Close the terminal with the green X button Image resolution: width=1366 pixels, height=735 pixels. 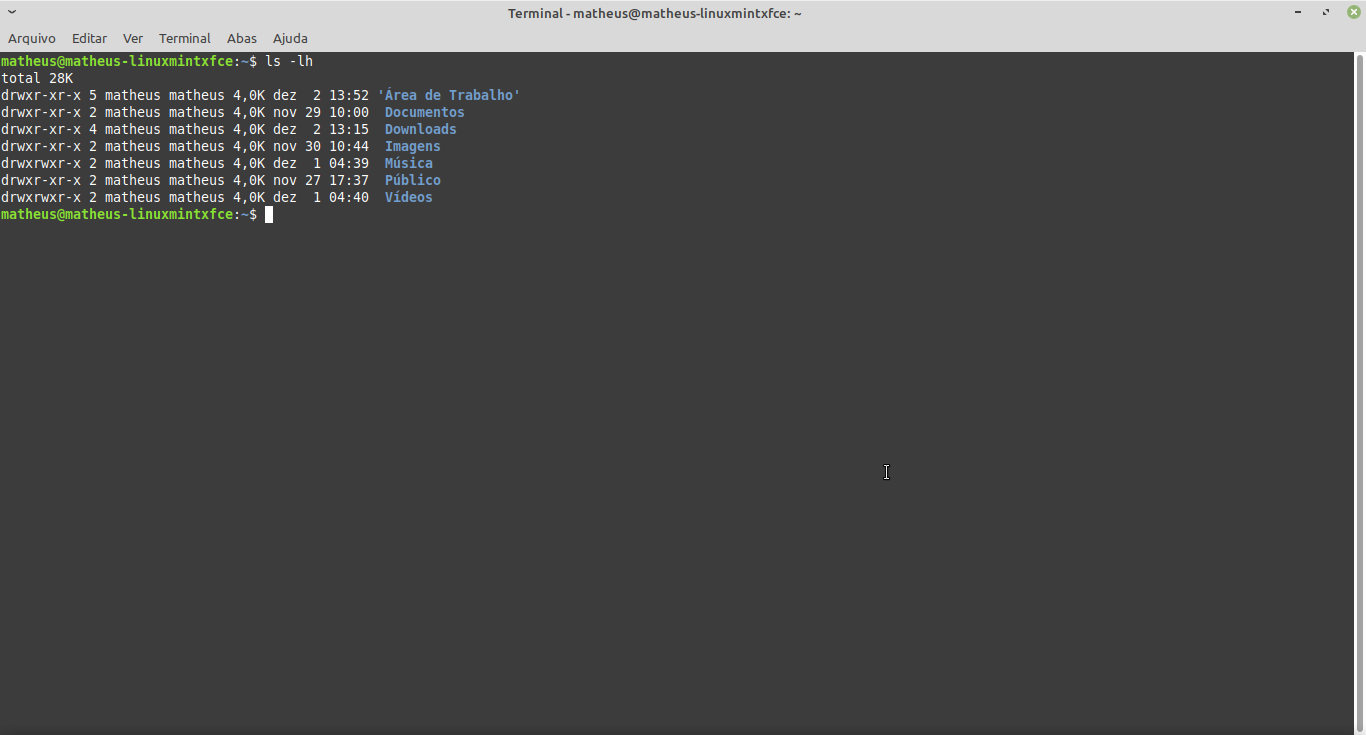click(1353, 12)
